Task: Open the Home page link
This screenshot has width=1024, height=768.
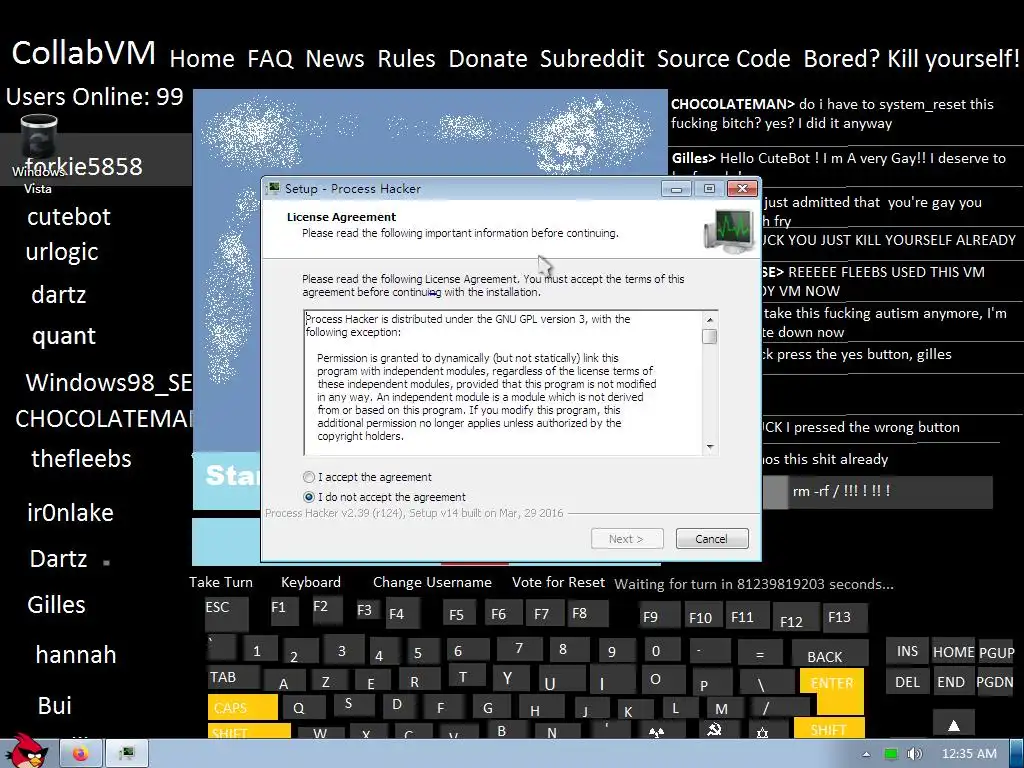Action: tap(202, 59)
